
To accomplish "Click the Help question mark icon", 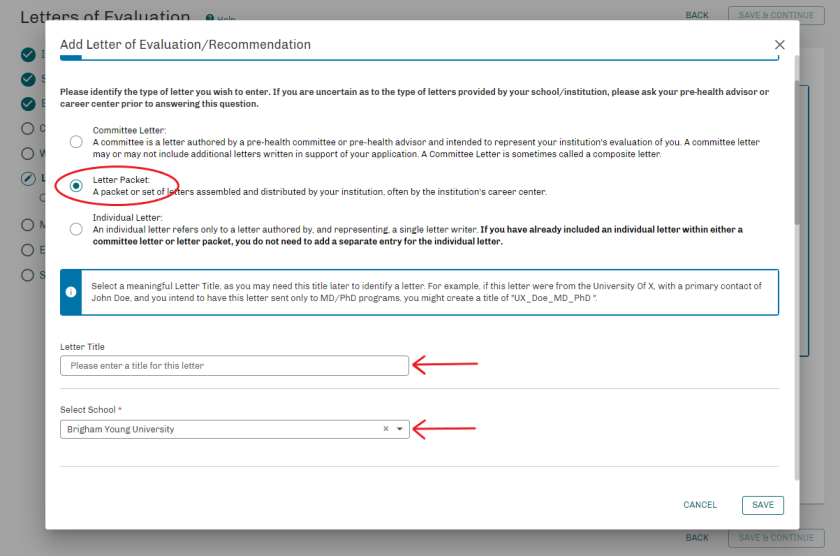I will tap(209, 19).
